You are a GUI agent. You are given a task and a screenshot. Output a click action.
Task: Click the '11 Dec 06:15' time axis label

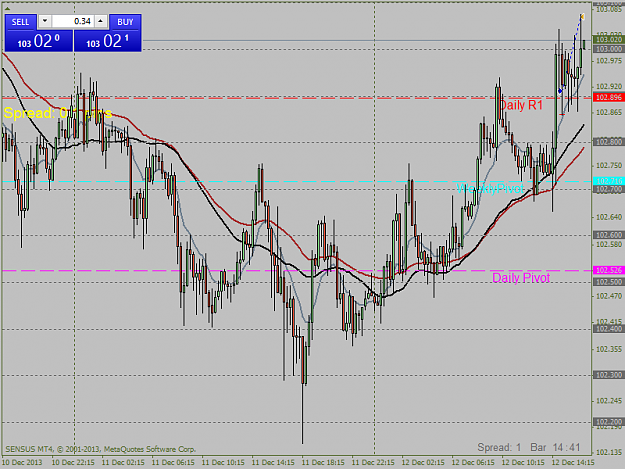pos(173,463)
